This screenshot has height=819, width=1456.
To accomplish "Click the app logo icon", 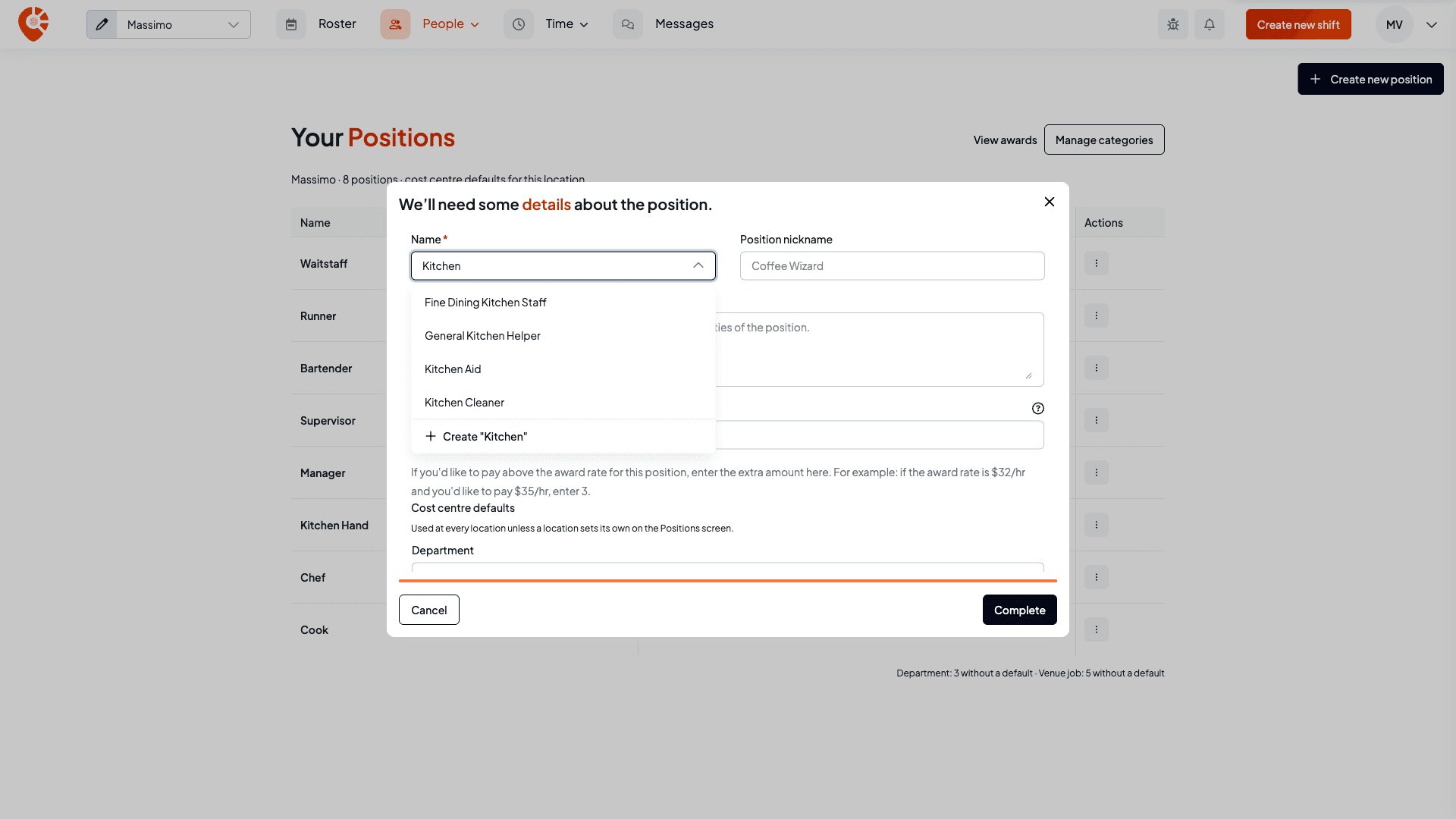I will tap(33, 24).
